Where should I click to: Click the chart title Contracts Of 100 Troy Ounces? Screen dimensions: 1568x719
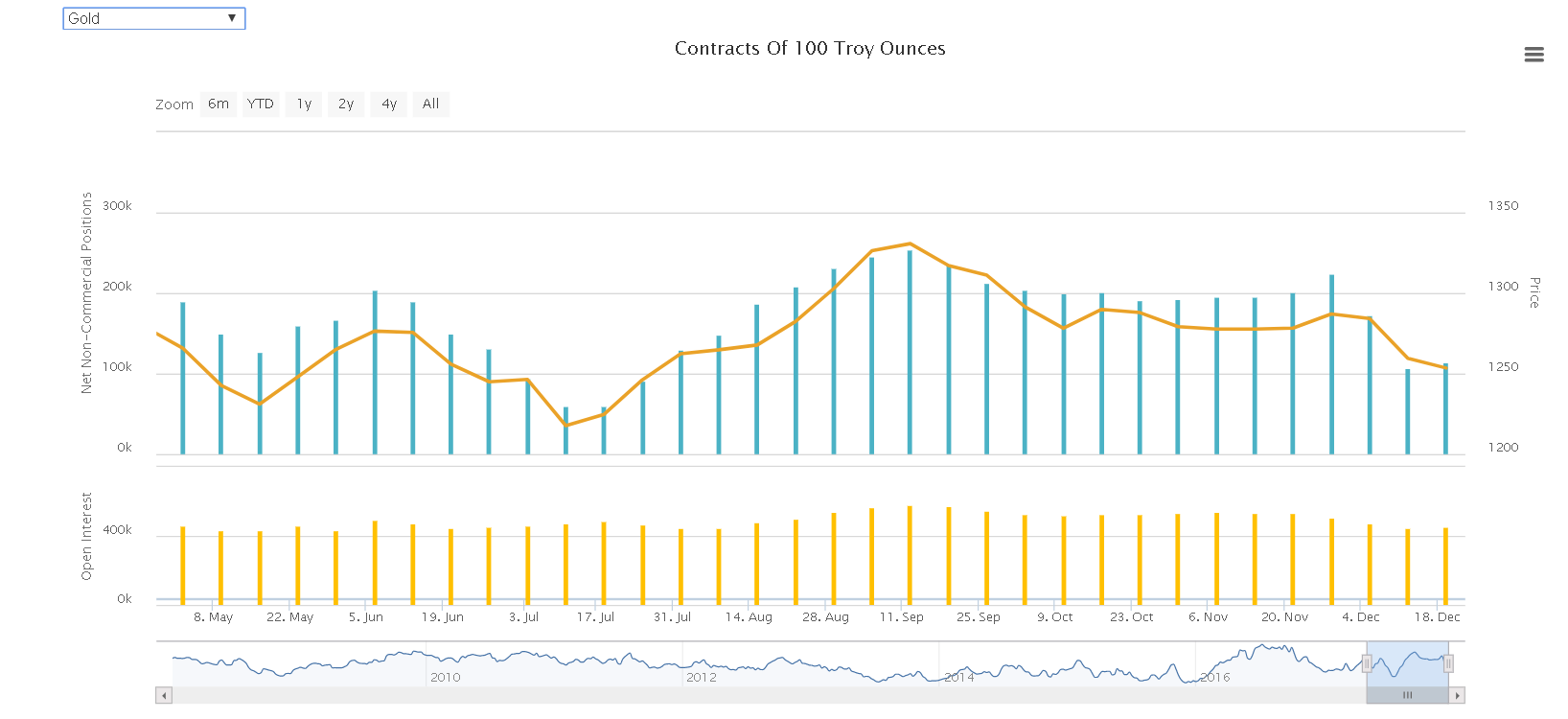tap(810, 49)
